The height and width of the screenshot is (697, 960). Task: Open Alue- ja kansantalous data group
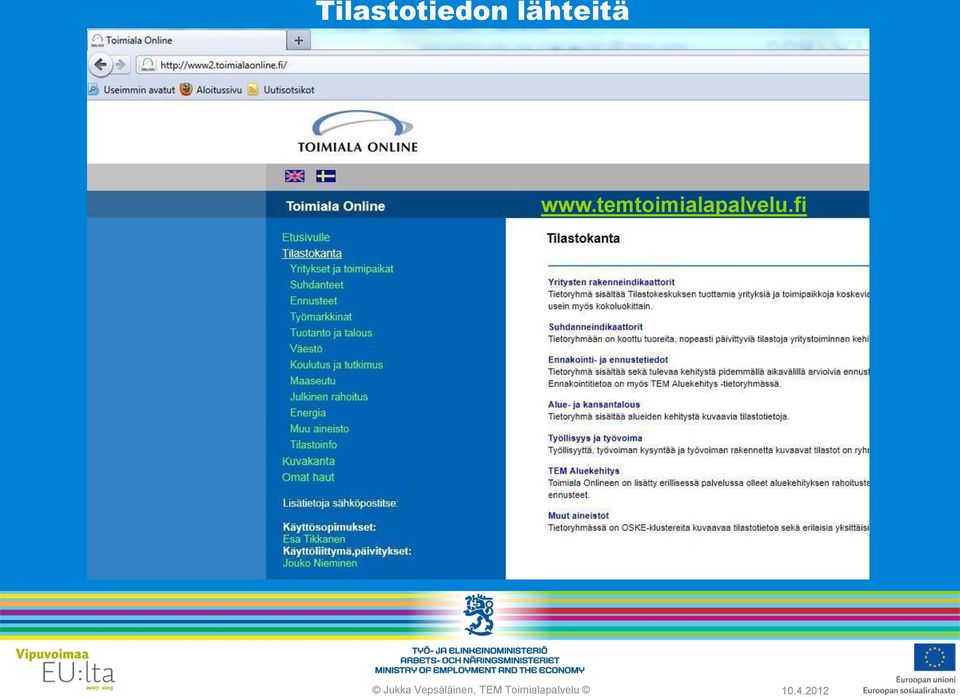[594, 405]
